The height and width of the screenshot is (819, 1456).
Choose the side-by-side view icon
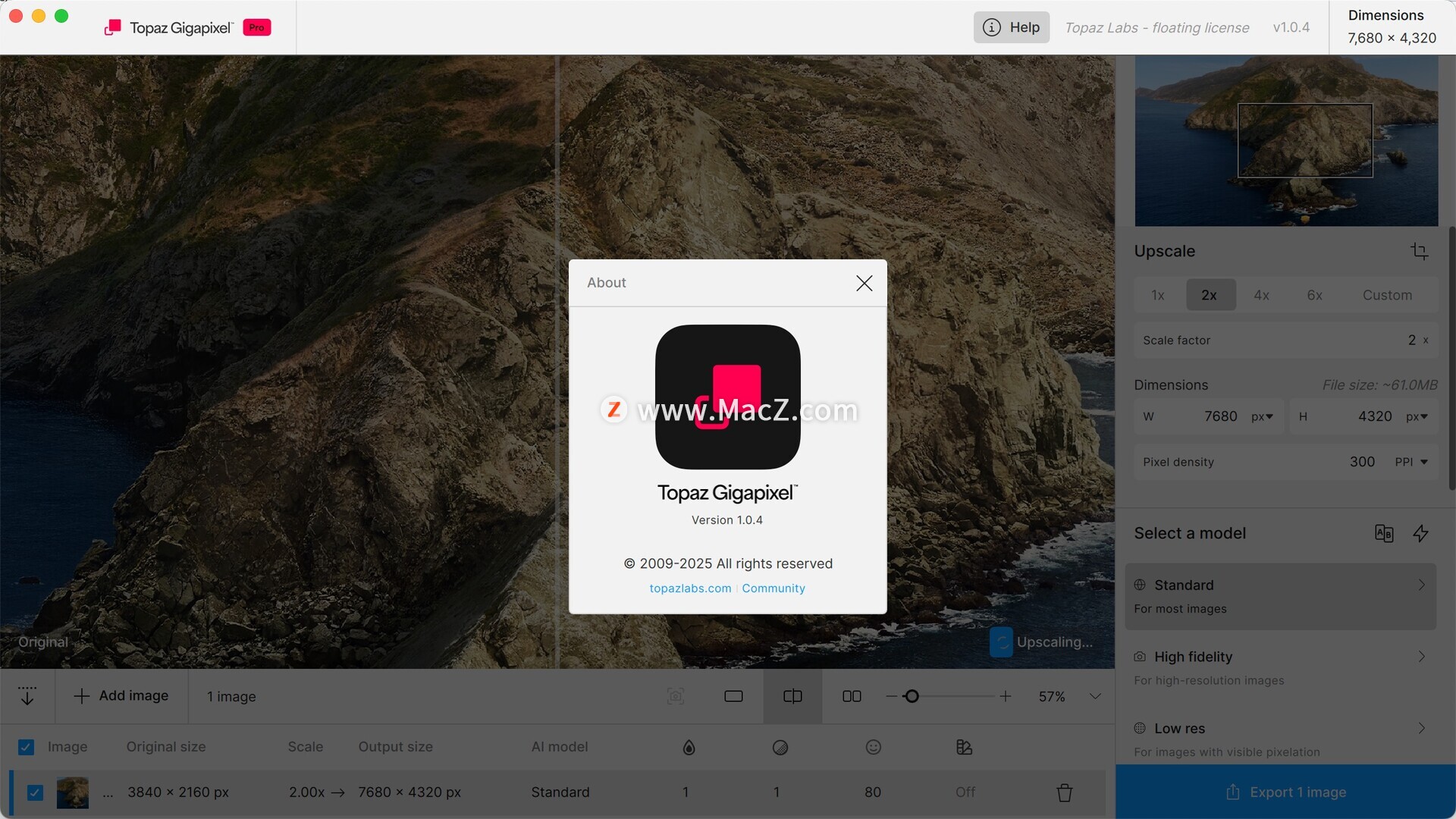[852, 696]
